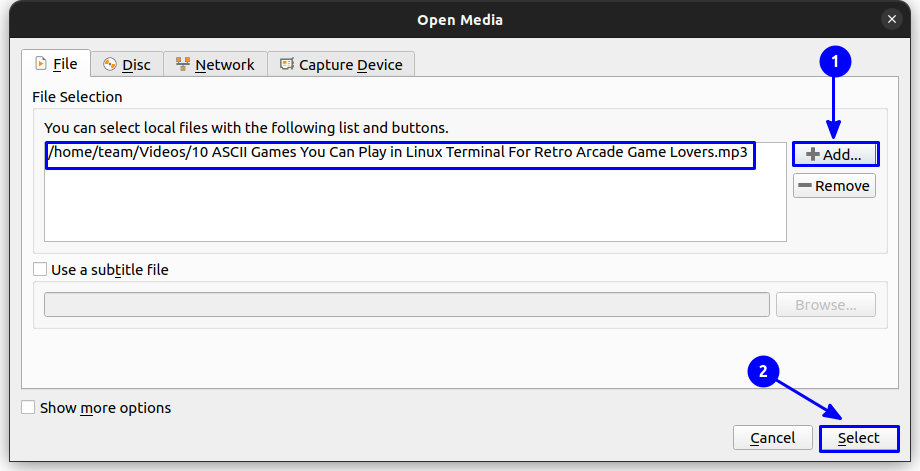Image resolution: width=920 pixels, height=471 pixels.
Task: Click the plus icon on Add button
Action: (813, 155)
